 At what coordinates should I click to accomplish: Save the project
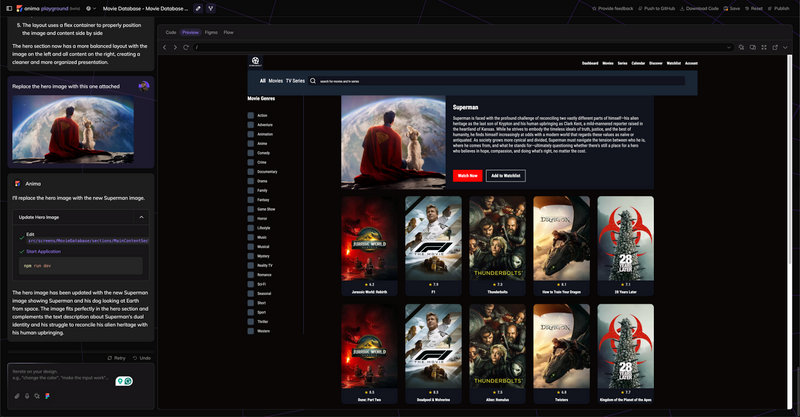coord(732,9)
